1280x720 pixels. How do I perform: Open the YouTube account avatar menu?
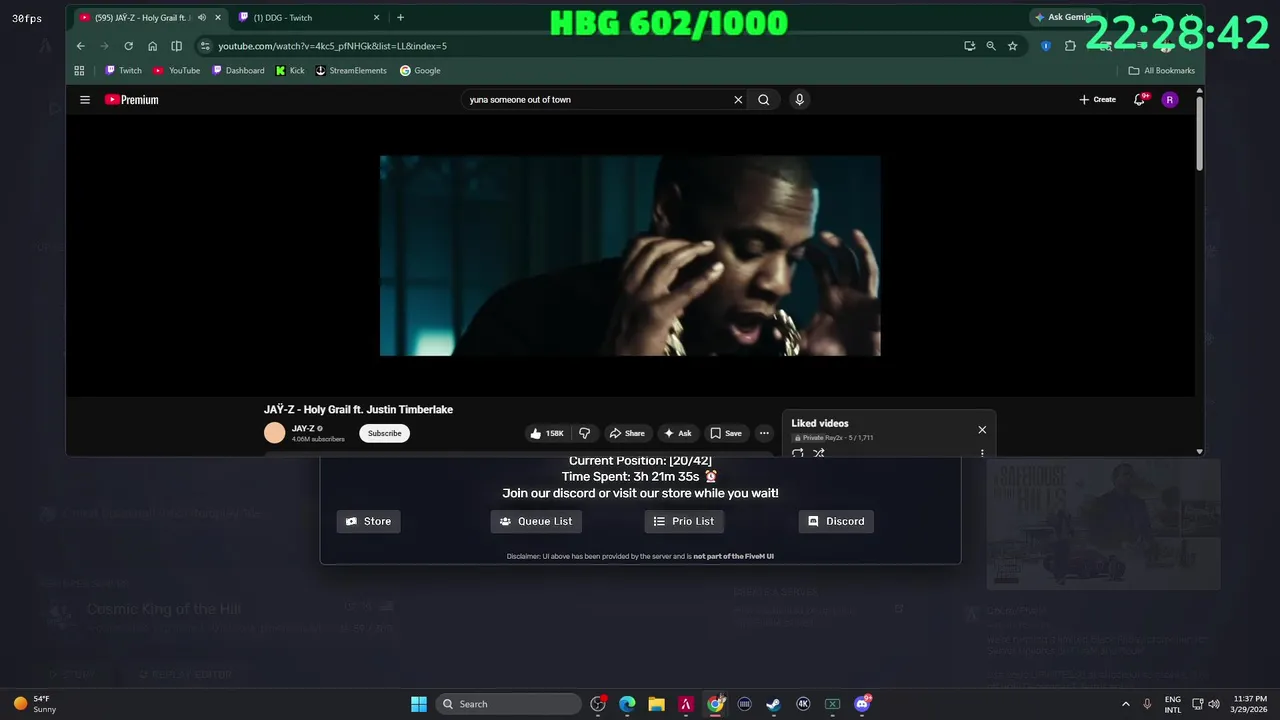click(x=1169, y=100)
